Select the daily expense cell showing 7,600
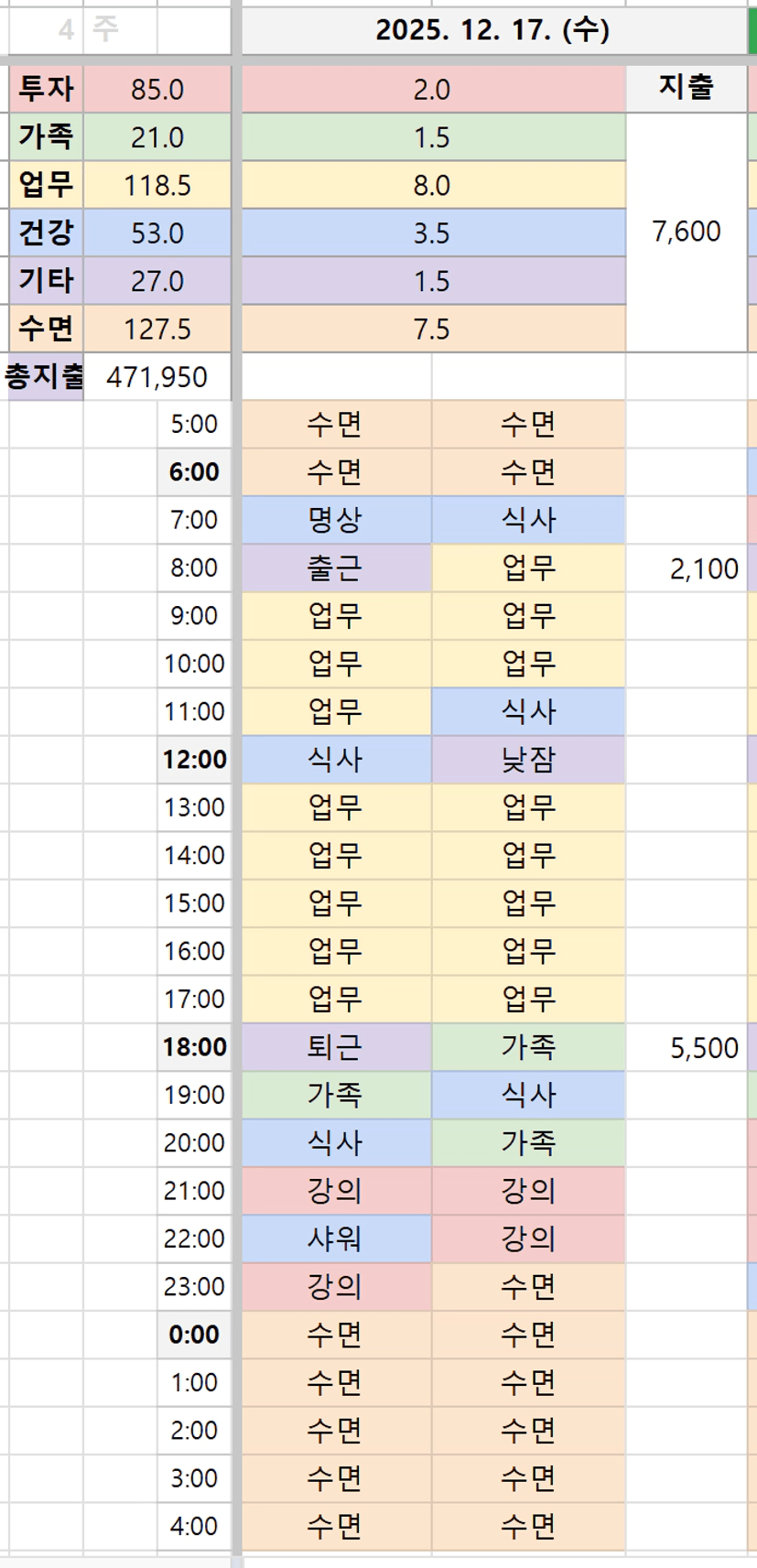The width and height of the screenshot is (757, 1568). [686, 232]
